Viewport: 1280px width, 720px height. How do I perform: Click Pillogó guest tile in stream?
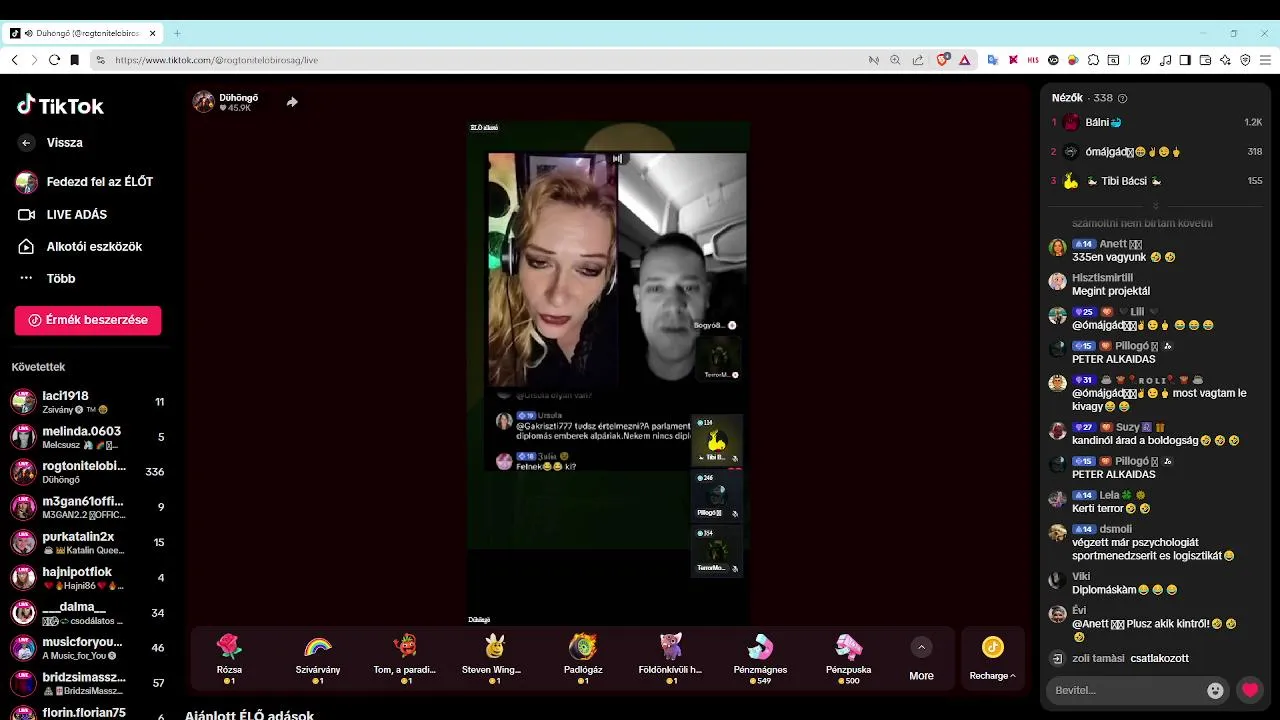tap(717, 495)
